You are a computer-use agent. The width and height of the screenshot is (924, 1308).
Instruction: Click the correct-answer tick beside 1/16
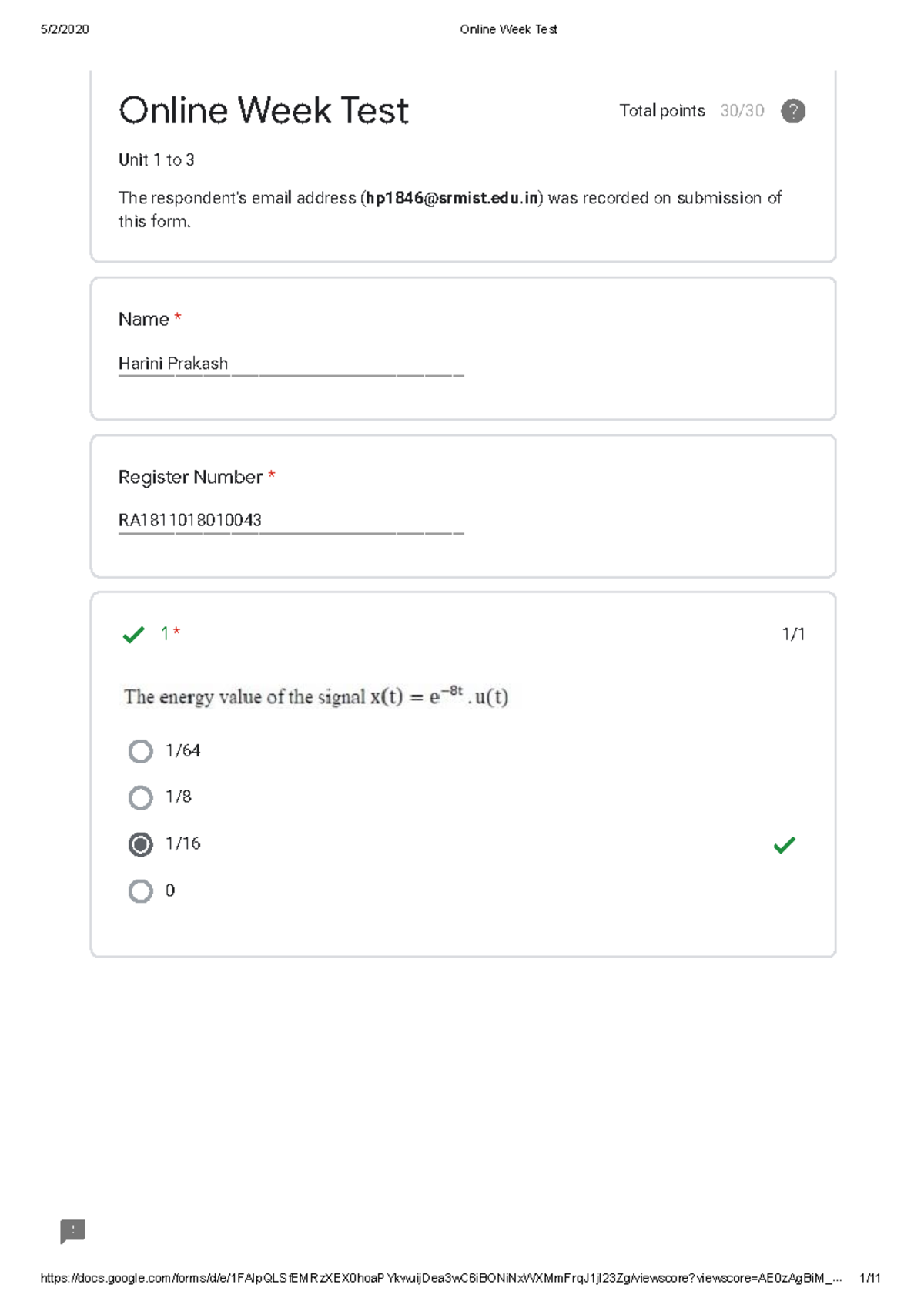[784, 845]
